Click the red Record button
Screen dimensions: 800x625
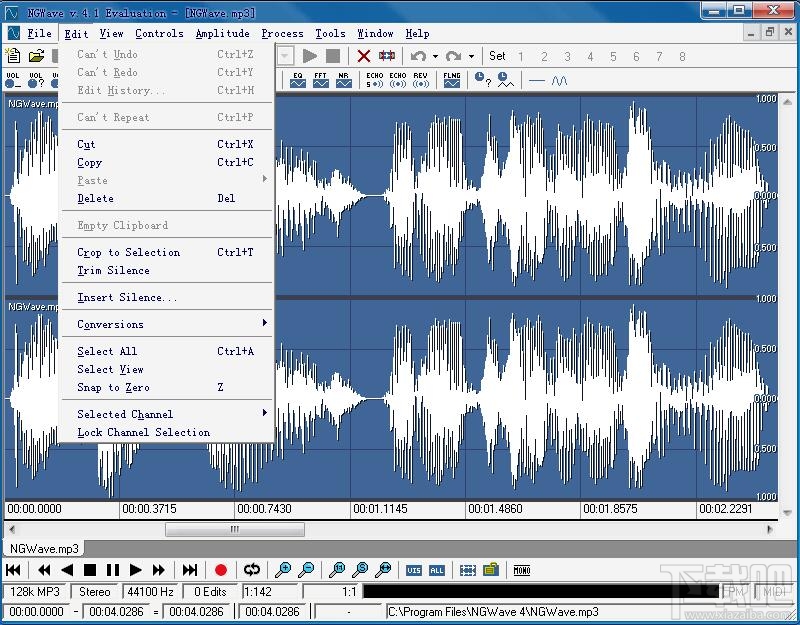tap(221, 570)
